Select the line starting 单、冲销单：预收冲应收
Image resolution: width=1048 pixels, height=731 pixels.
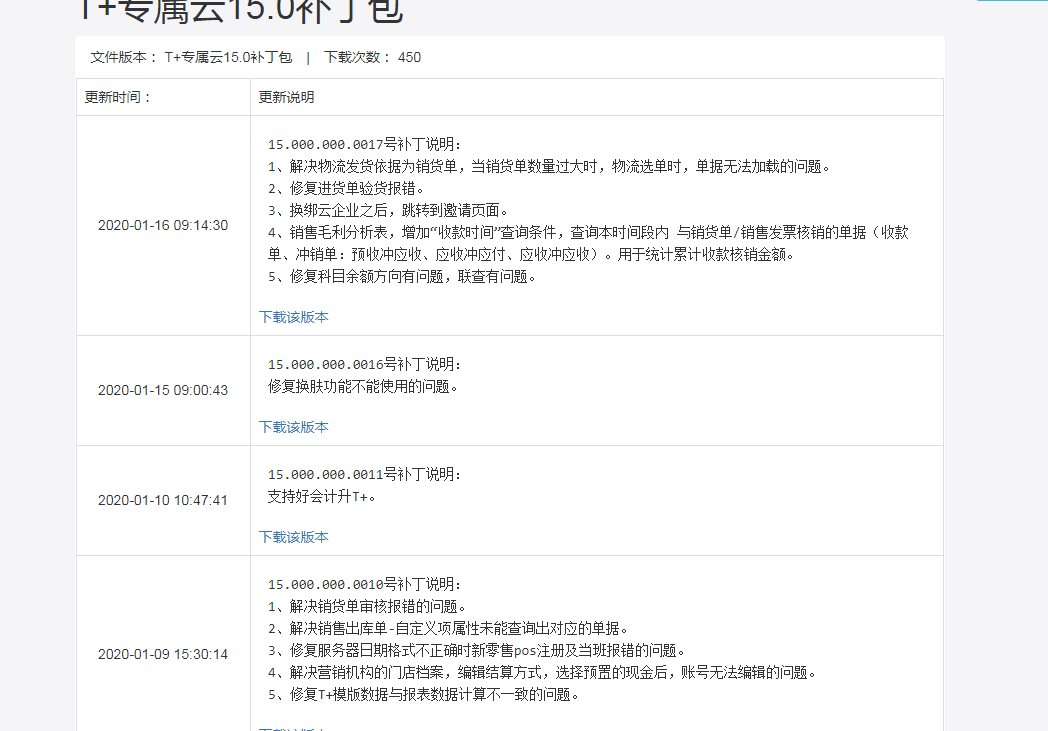531,255
